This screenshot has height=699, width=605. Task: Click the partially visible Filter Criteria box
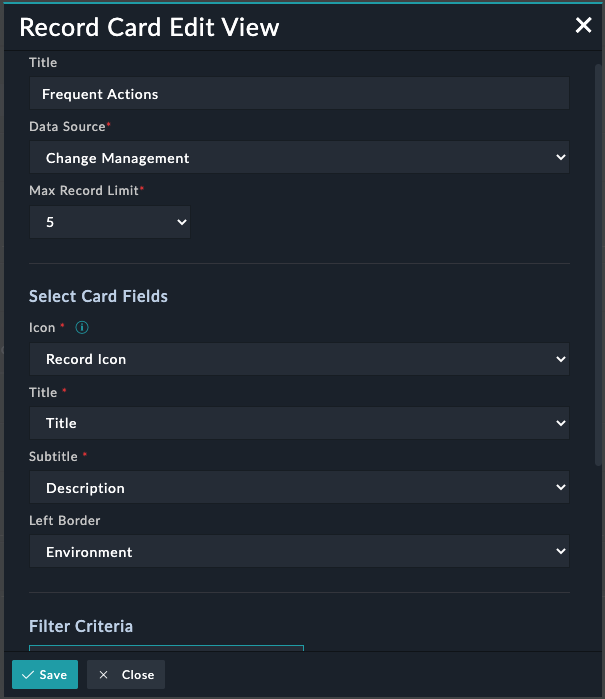(x=166, y=647)
